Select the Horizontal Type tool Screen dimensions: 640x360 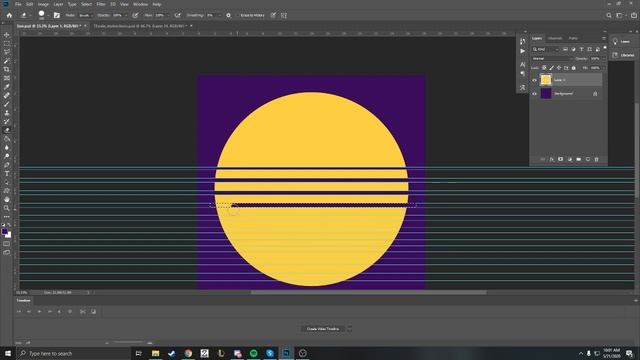point(7,173)
